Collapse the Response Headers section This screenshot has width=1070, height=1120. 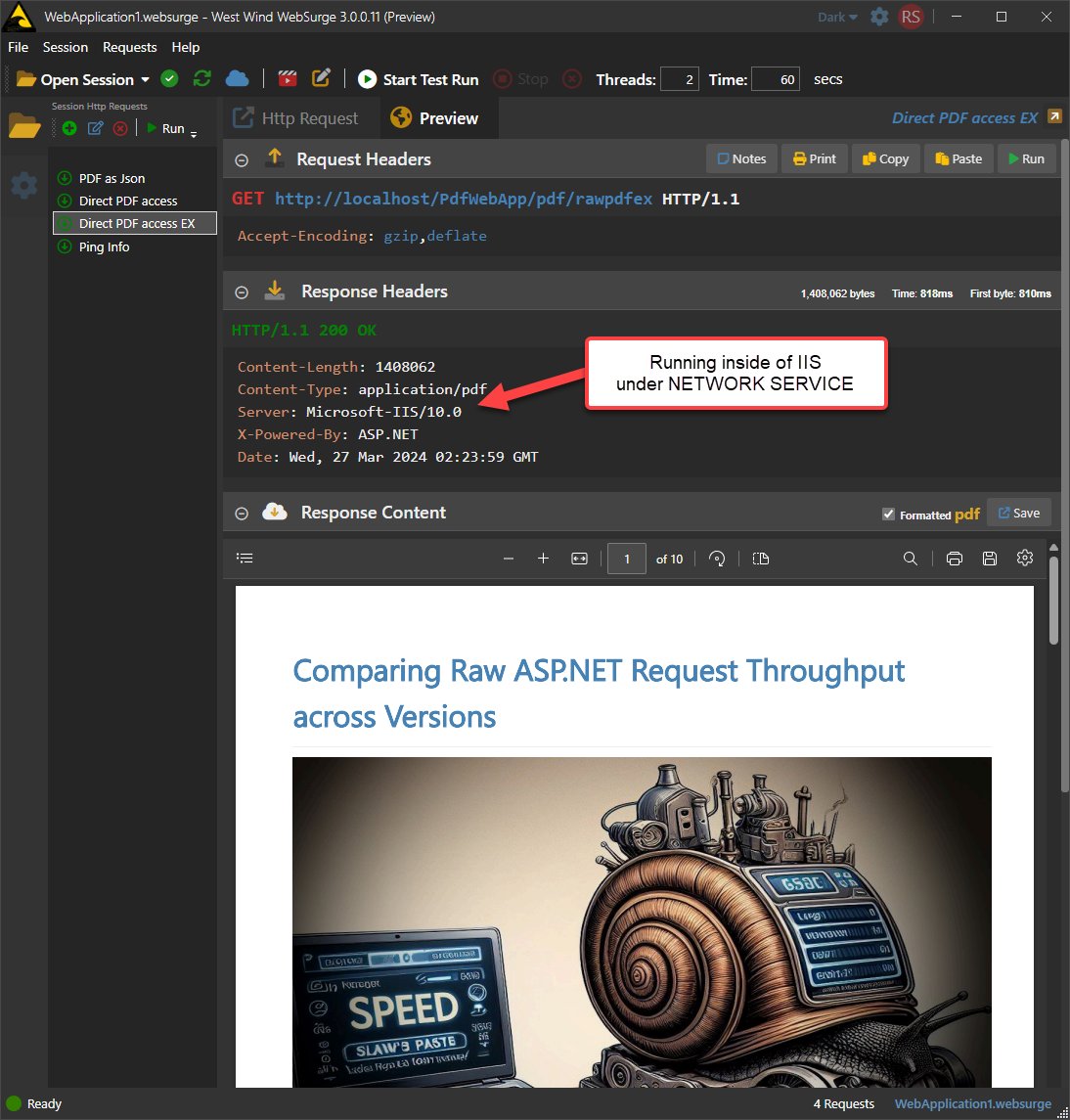(x=242, y=292)
